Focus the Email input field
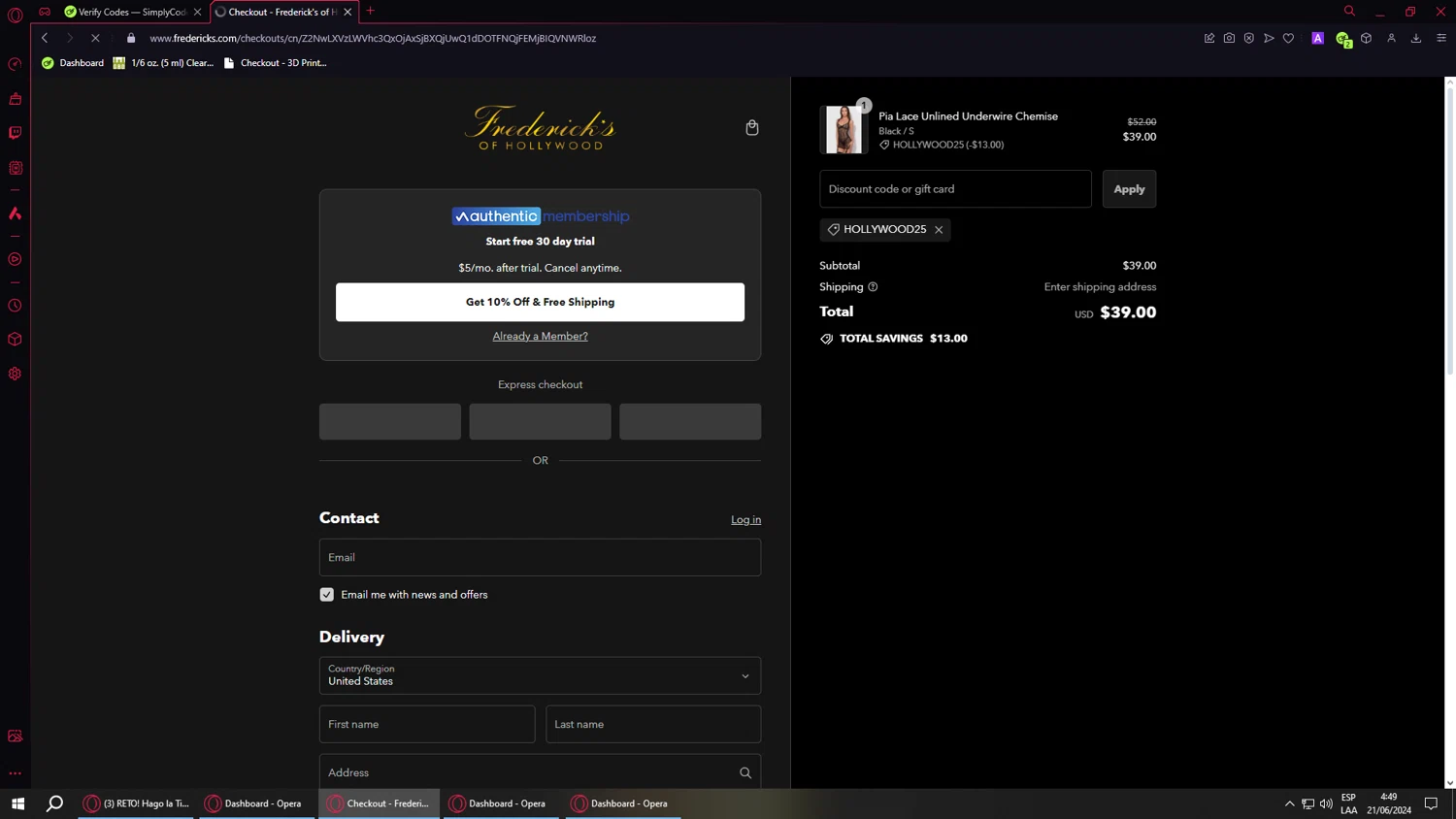The image size is (1456, 819). coord(540,558)
